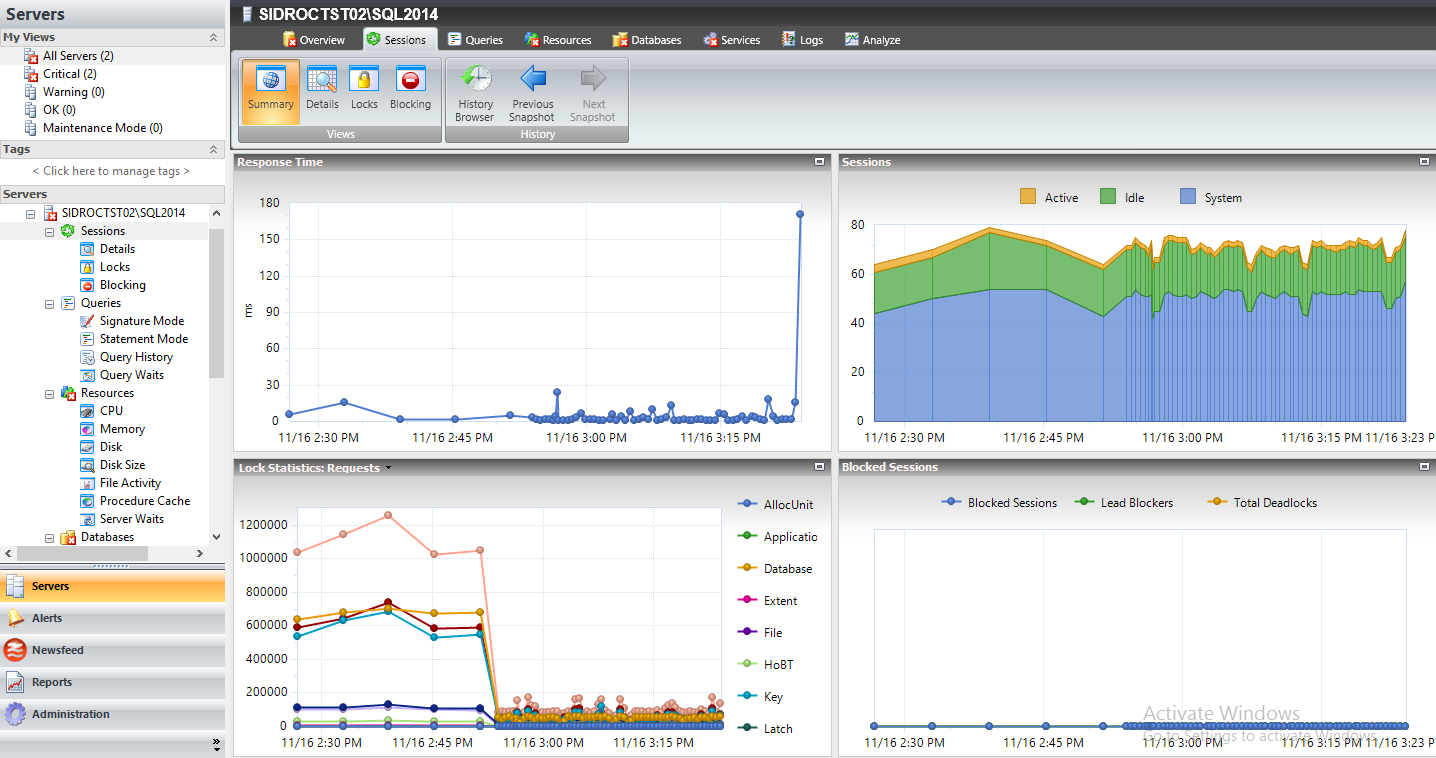Collapse the Tags section
This screenshot has height=758, width=1436.
coord(213,149)
